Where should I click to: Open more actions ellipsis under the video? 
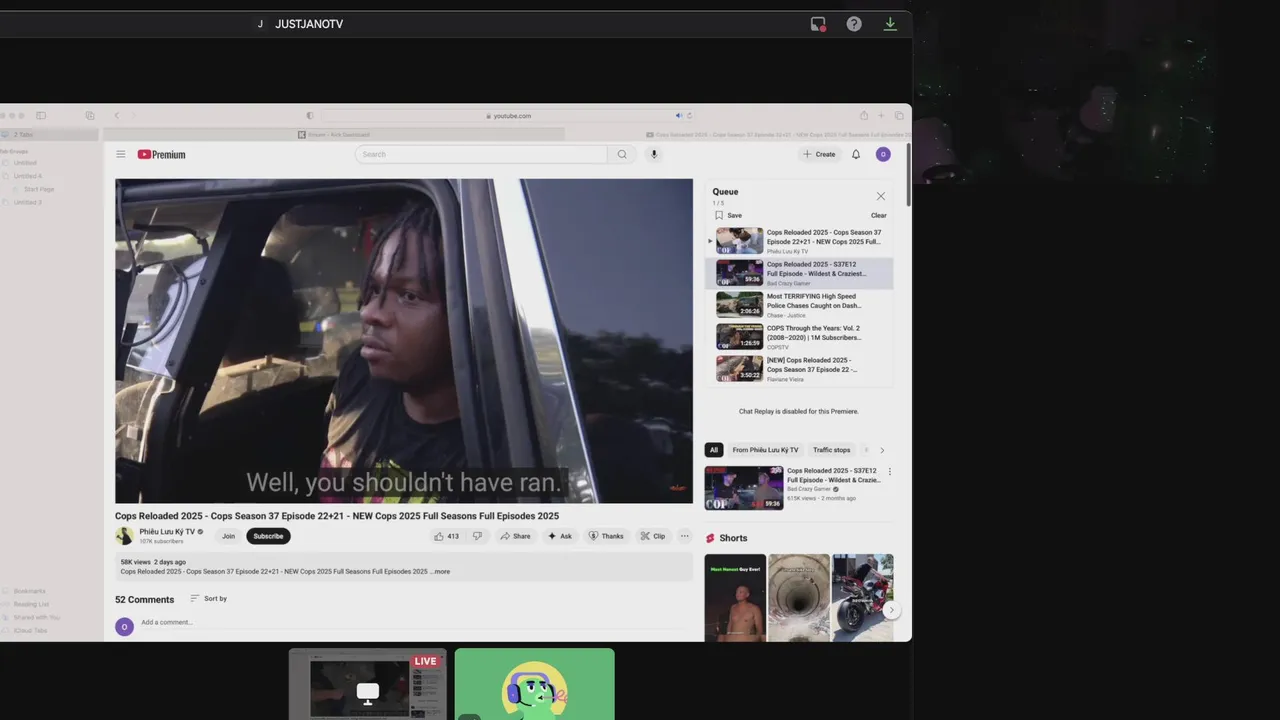(685, 536)
